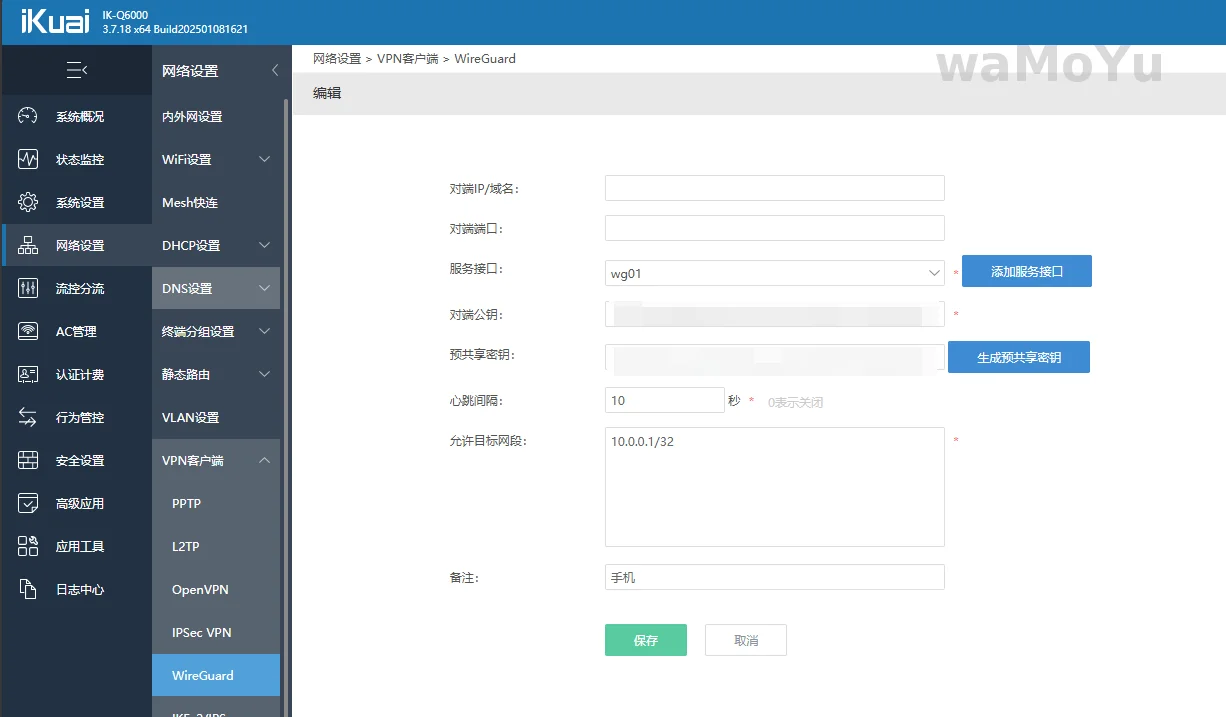The height and width of the screenshot is (717, 1226).
Task: Click the System Settings gear icon
Action: [x=28, y=203]
